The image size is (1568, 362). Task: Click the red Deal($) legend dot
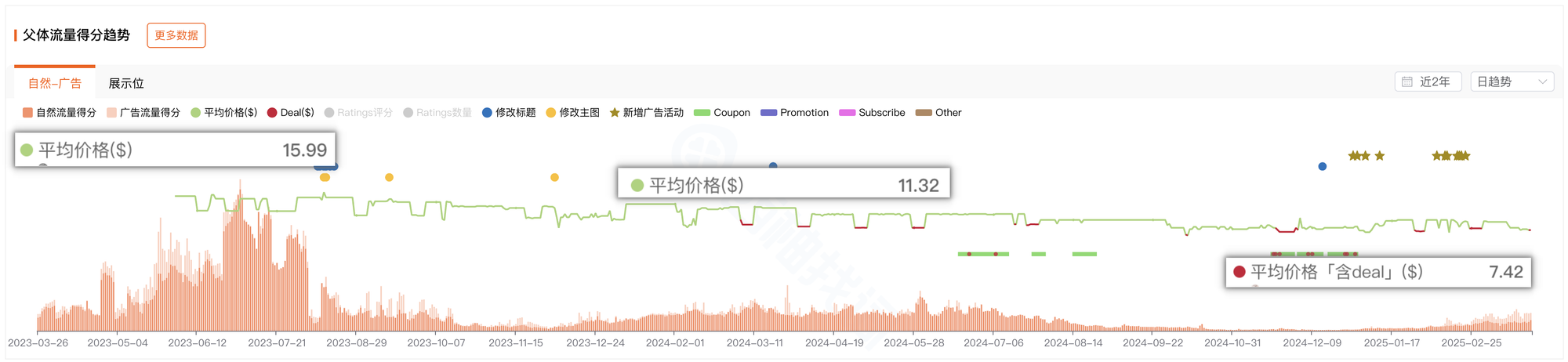(272, 113)
